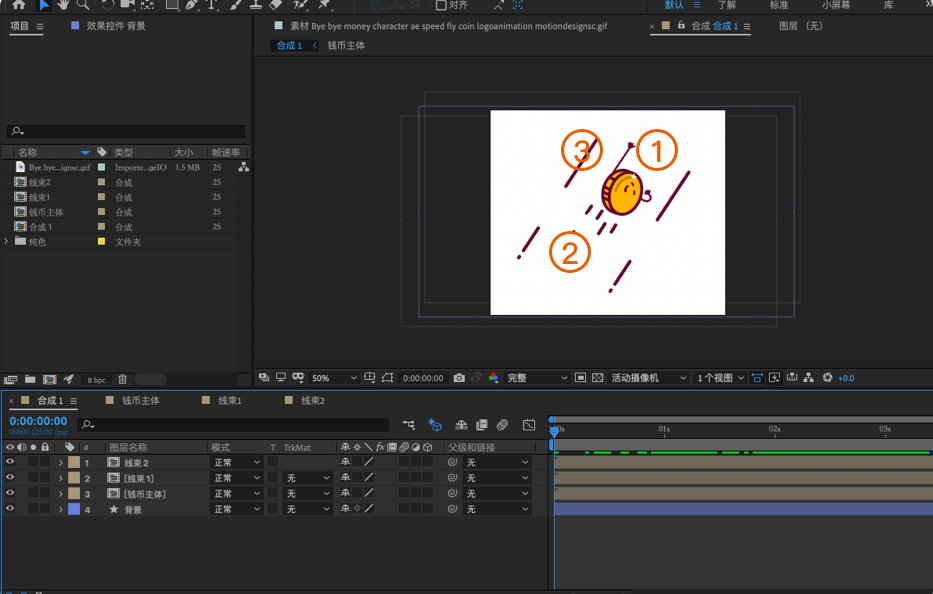Enable frame blending icon in timeline
933x594 pixels.
[482, 425]
